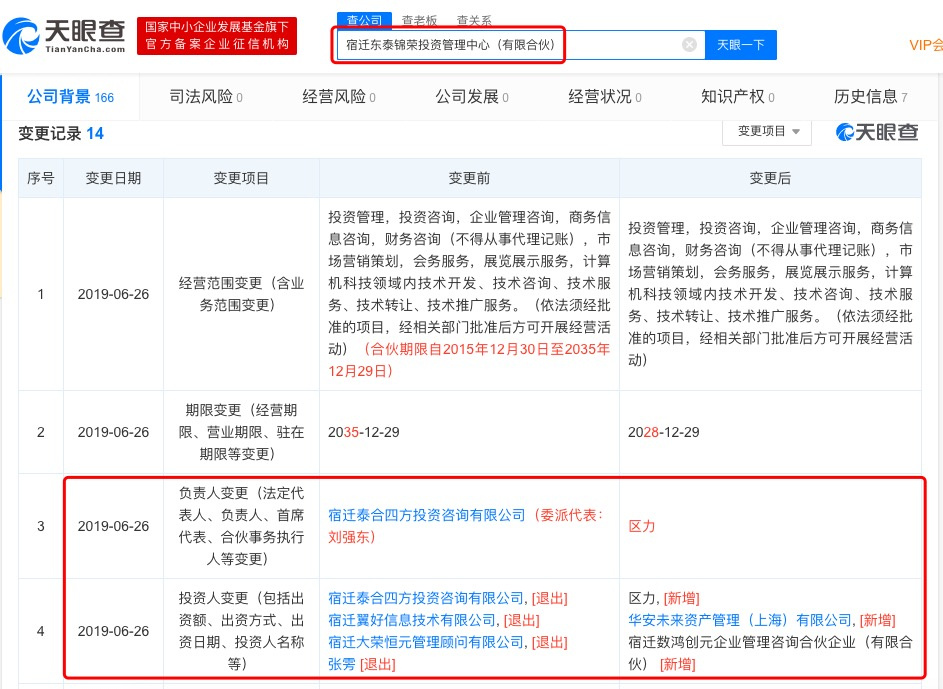Click the 变更前 column header
The height and width of the screenshot is (689, 943).
tap(469, 178)
